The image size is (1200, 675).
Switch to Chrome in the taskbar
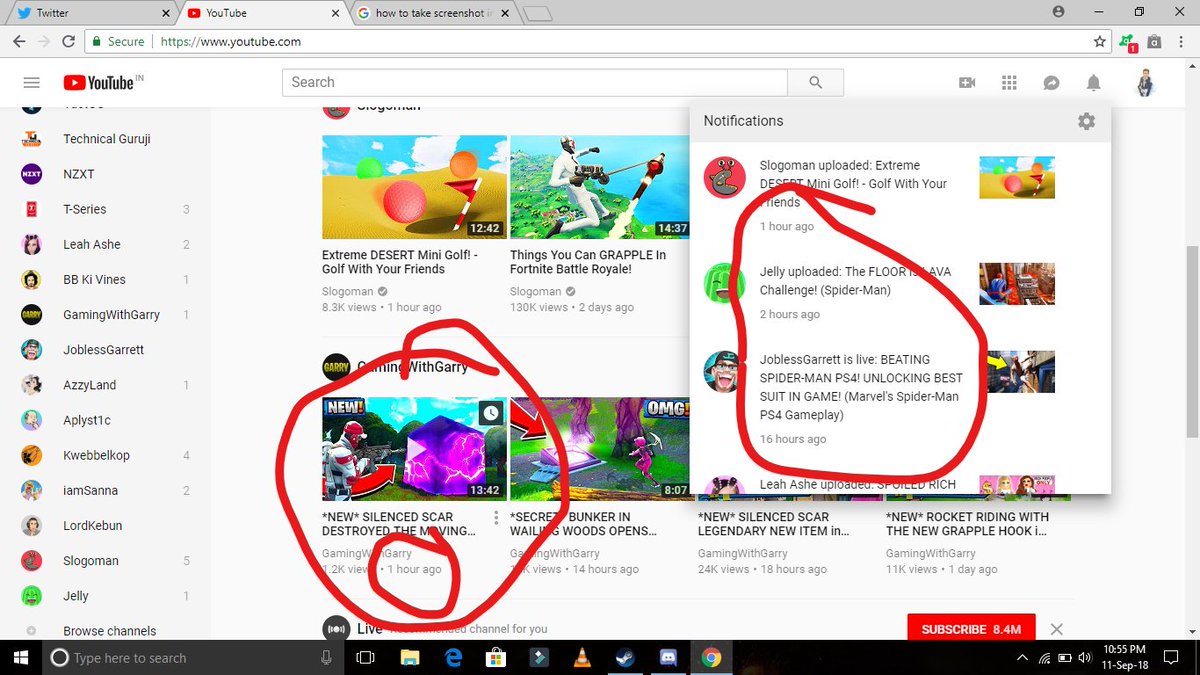[x=711, y=657]
